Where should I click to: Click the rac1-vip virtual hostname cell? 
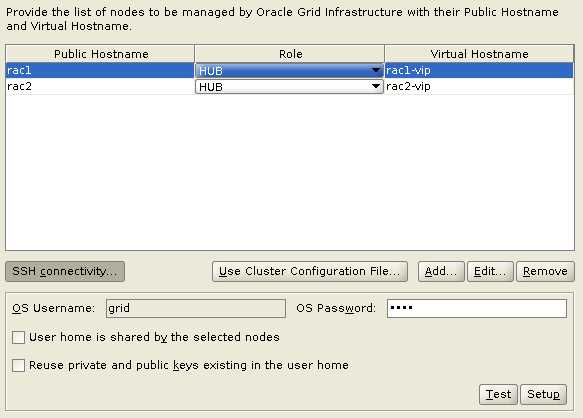[479, 70]
